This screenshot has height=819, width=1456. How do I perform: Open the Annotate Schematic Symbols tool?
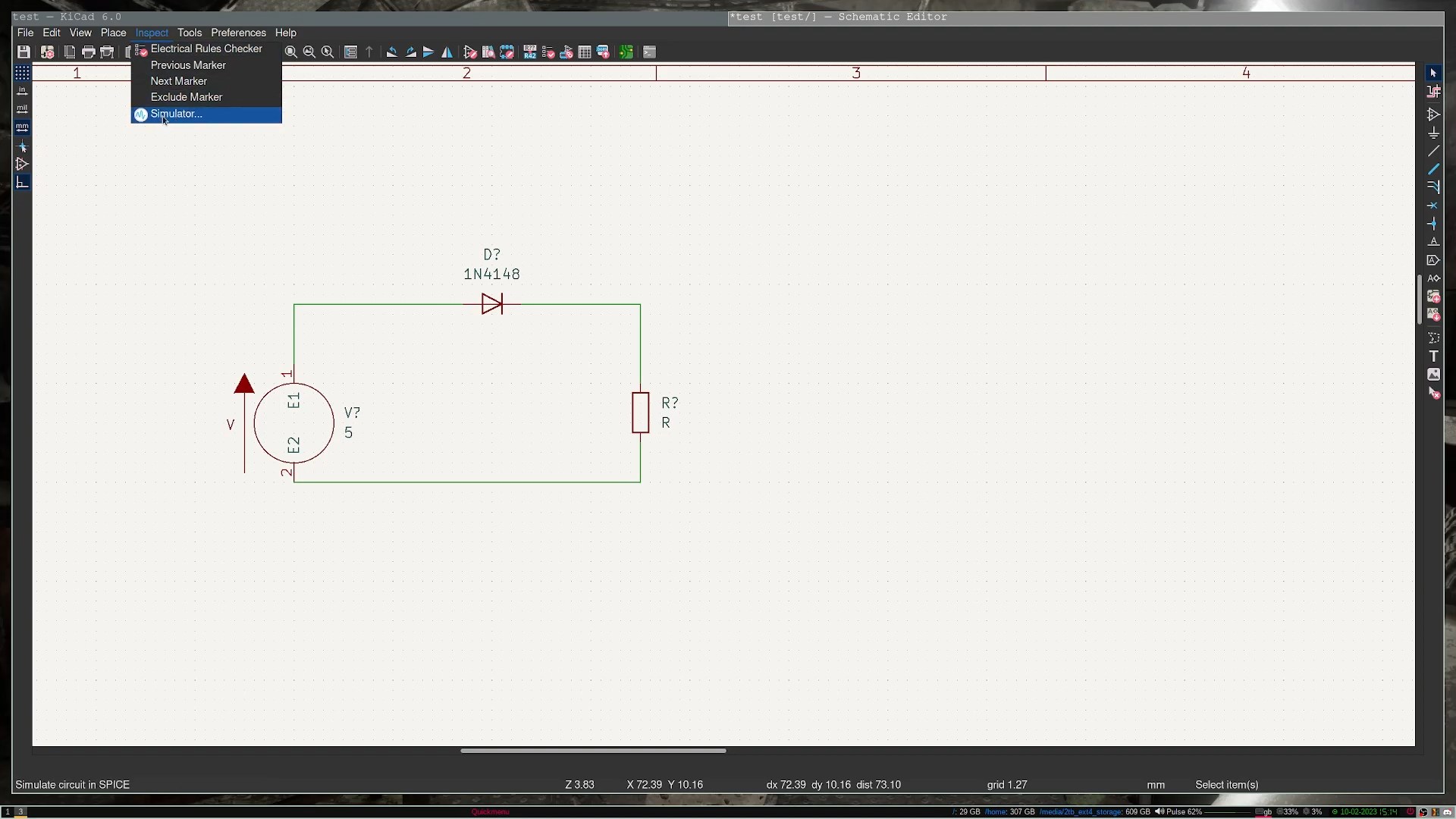coord(530,52)
